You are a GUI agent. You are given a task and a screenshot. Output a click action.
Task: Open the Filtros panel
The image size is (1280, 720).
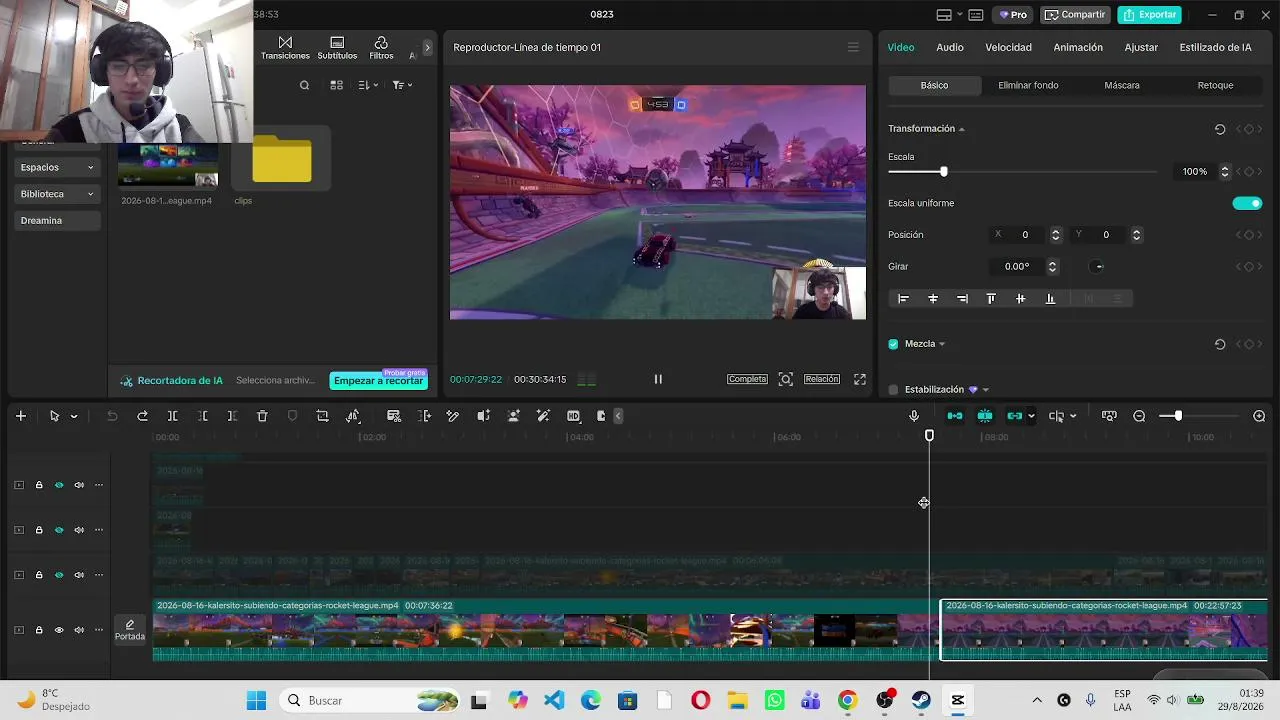click(381, 48)
